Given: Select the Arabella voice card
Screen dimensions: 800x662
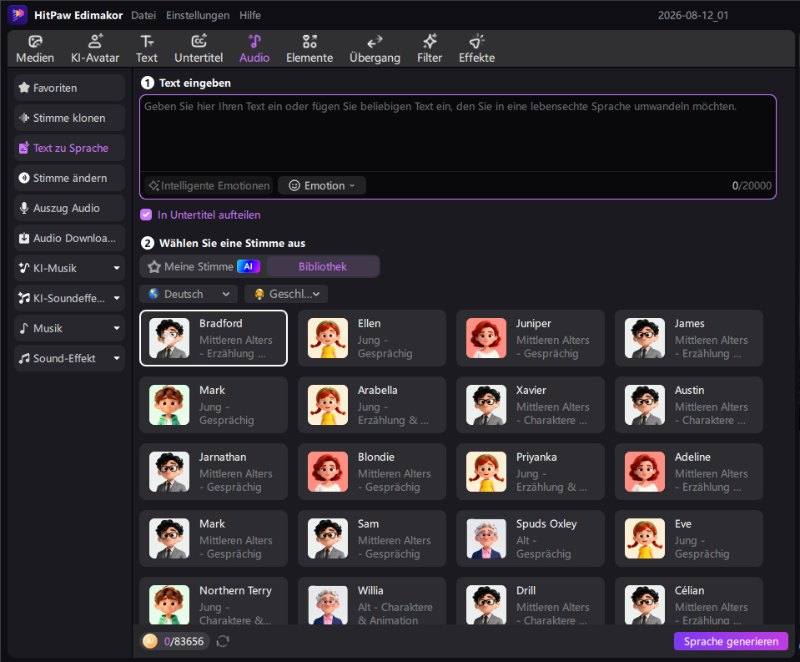Looking at the screenshot, I should (x=372, y=405).
